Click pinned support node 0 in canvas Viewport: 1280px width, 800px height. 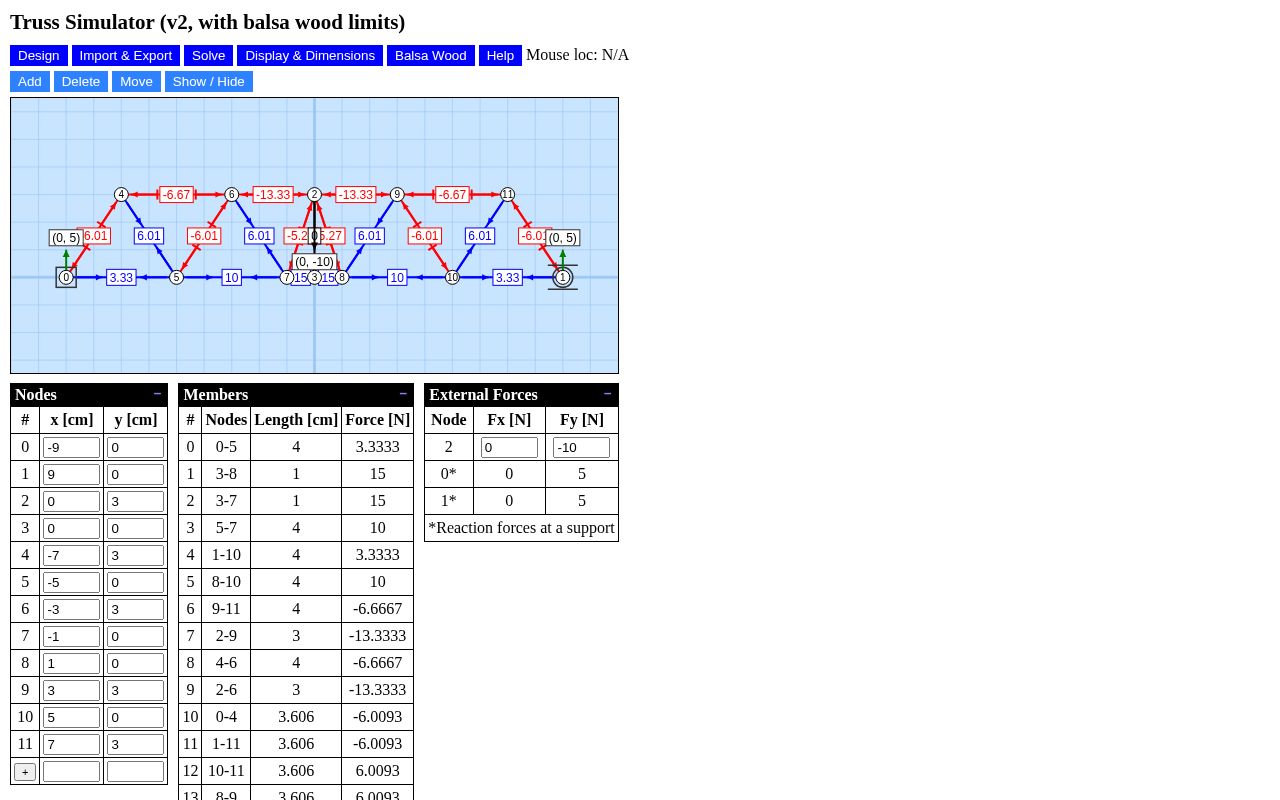pyautogui.click(x=66, y=277)
